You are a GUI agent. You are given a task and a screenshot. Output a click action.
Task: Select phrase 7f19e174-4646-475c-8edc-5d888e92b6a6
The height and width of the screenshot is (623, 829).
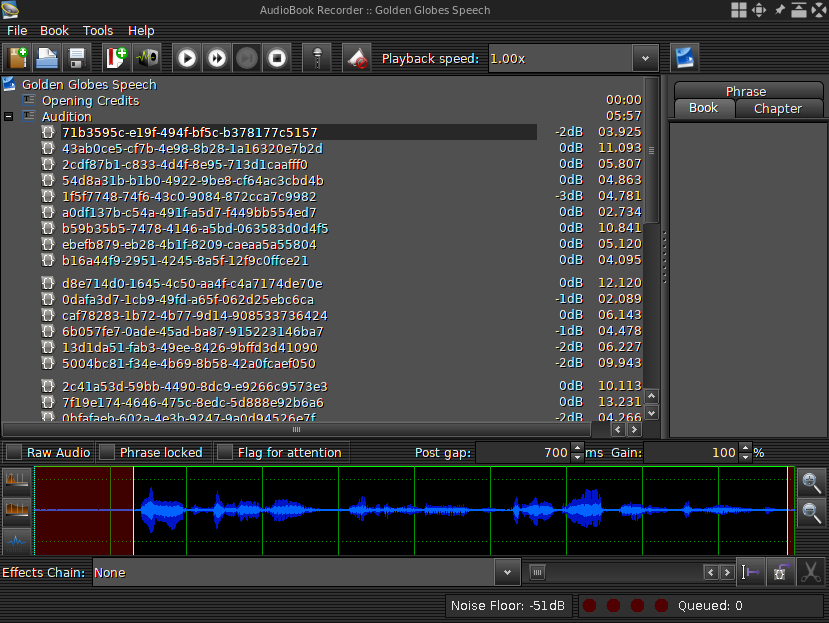[x=192, y=402]
